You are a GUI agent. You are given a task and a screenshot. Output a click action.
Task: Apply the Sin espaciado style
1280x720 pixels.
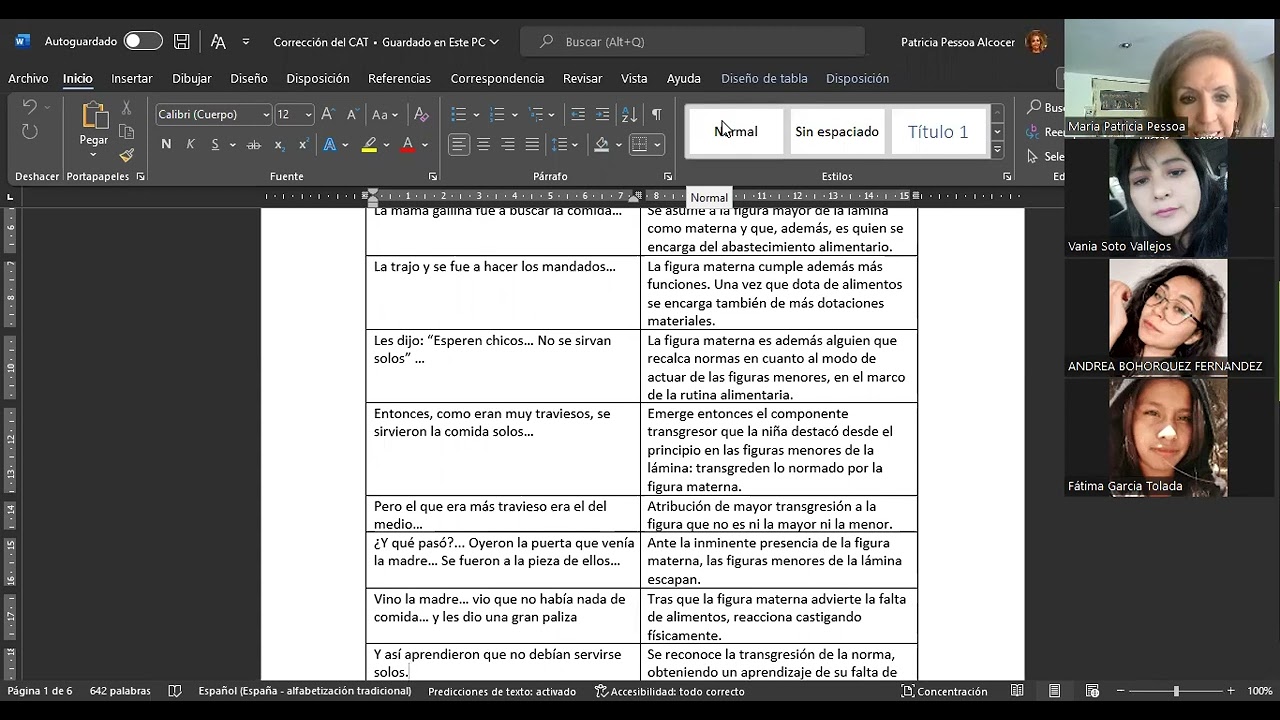tap(837, 132)
